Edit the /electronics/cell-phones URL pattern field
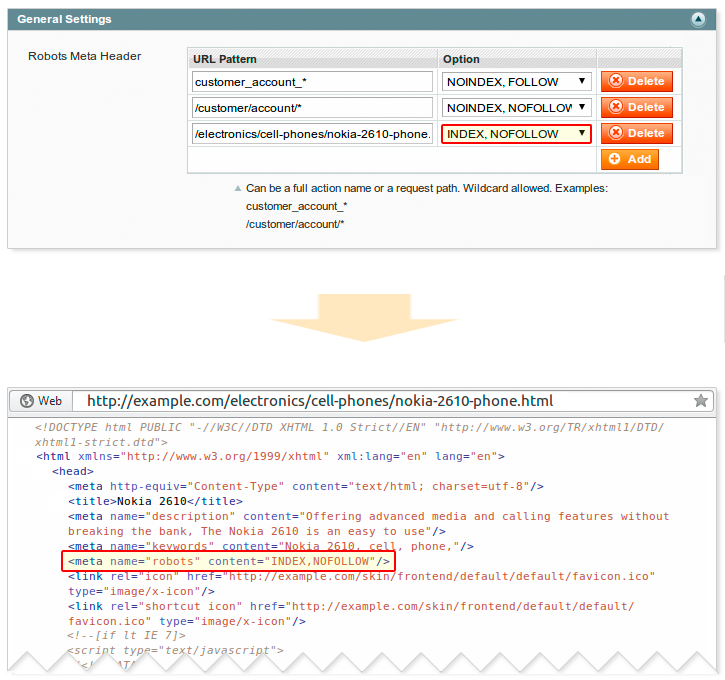Screen dimensions: 725x680 point(312,133)
